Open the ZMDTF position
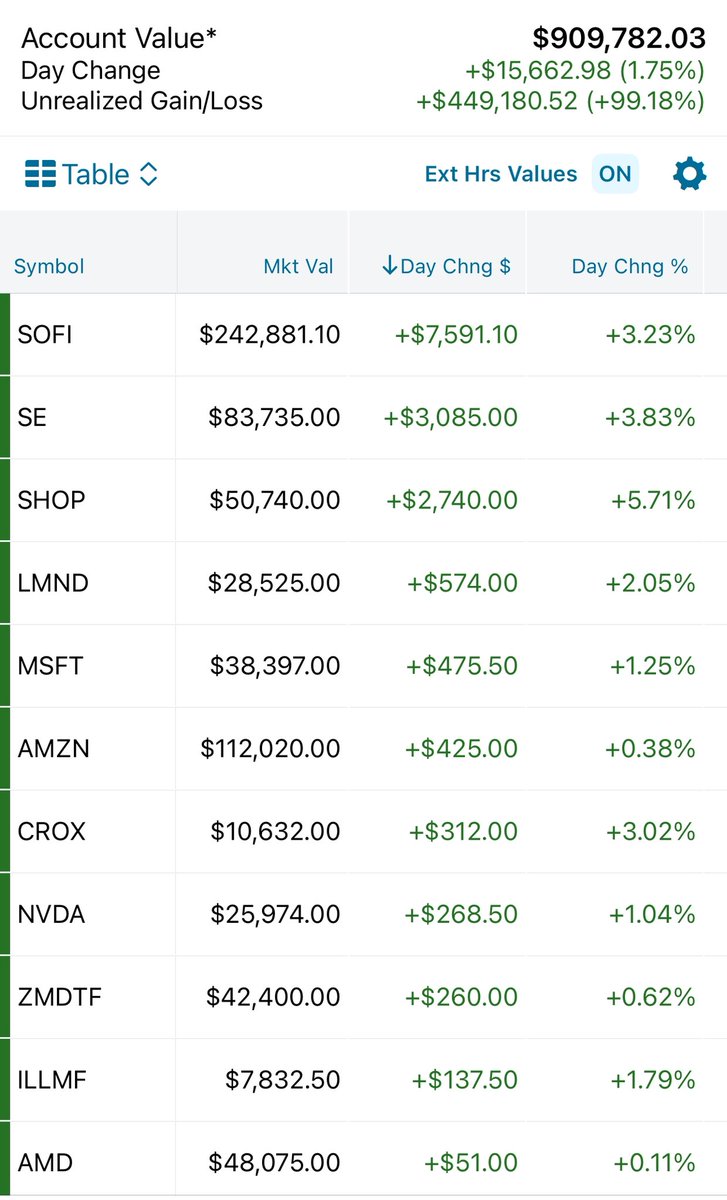The height and width of the screenshot is (1200, 727). pos(363,998)
